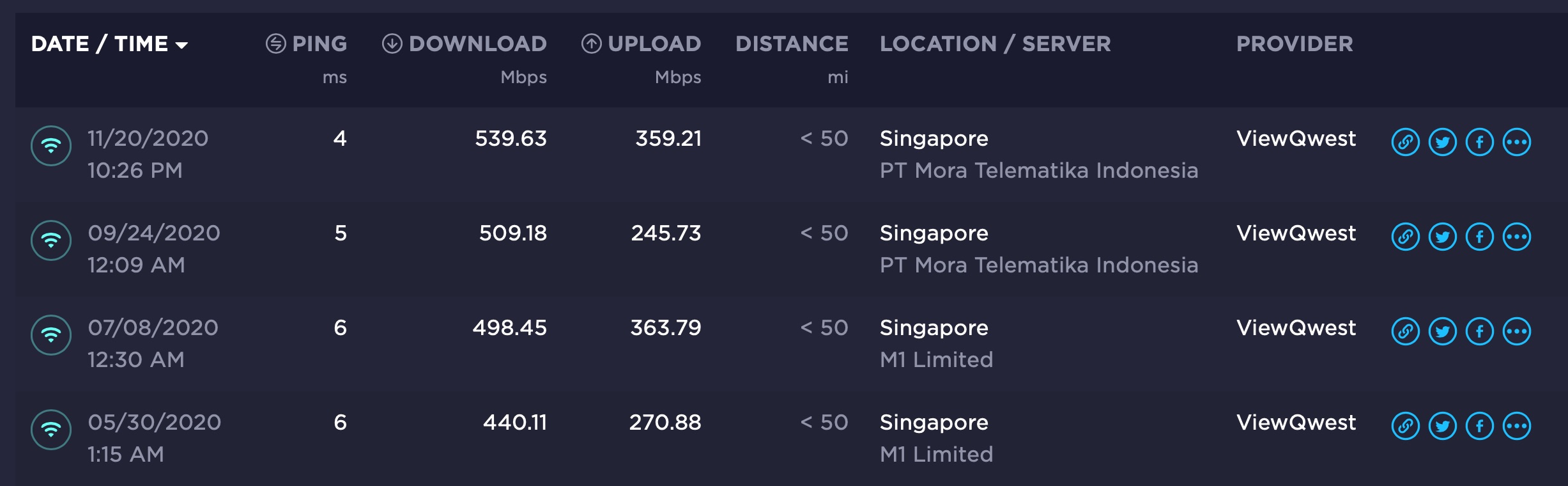1568x486 pixels.
Task: Select the 09/24/2020 12:09 AM result row
Action: [x=153, y=249]
